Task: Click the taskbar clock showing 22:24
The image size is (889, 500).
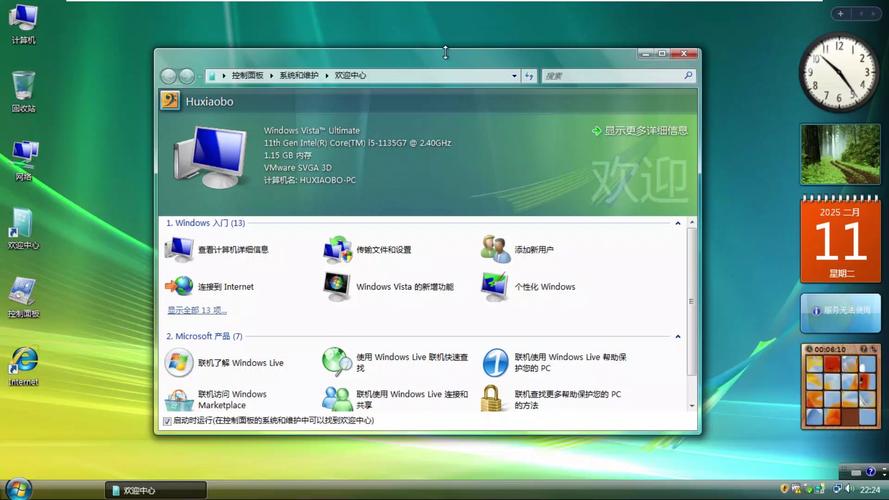Action: (870, 489)
